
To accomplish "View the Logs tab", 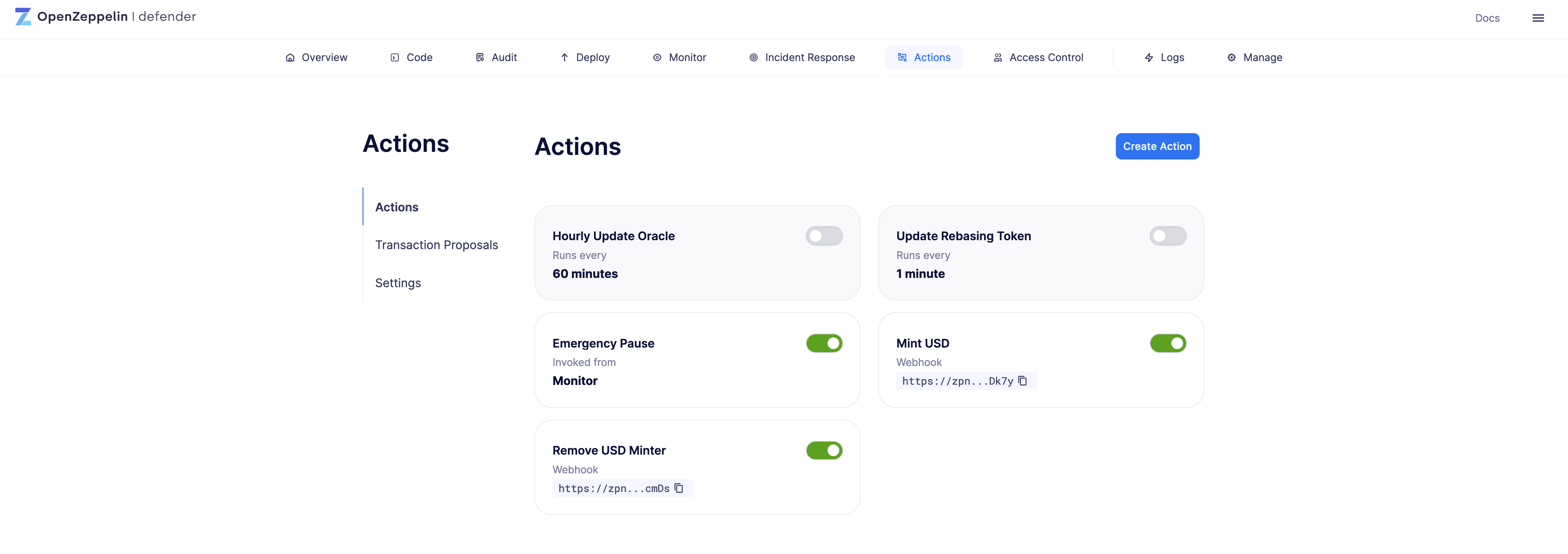I will pyautogui.click(x=1164, y=58).
